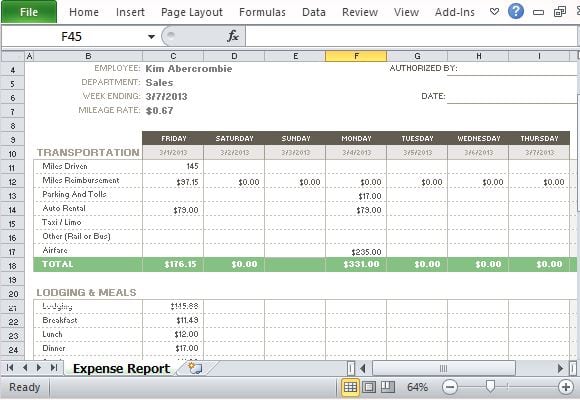This screenshot has width=580, height=400.
Task: Select column C header
Action: click(173, 56)
